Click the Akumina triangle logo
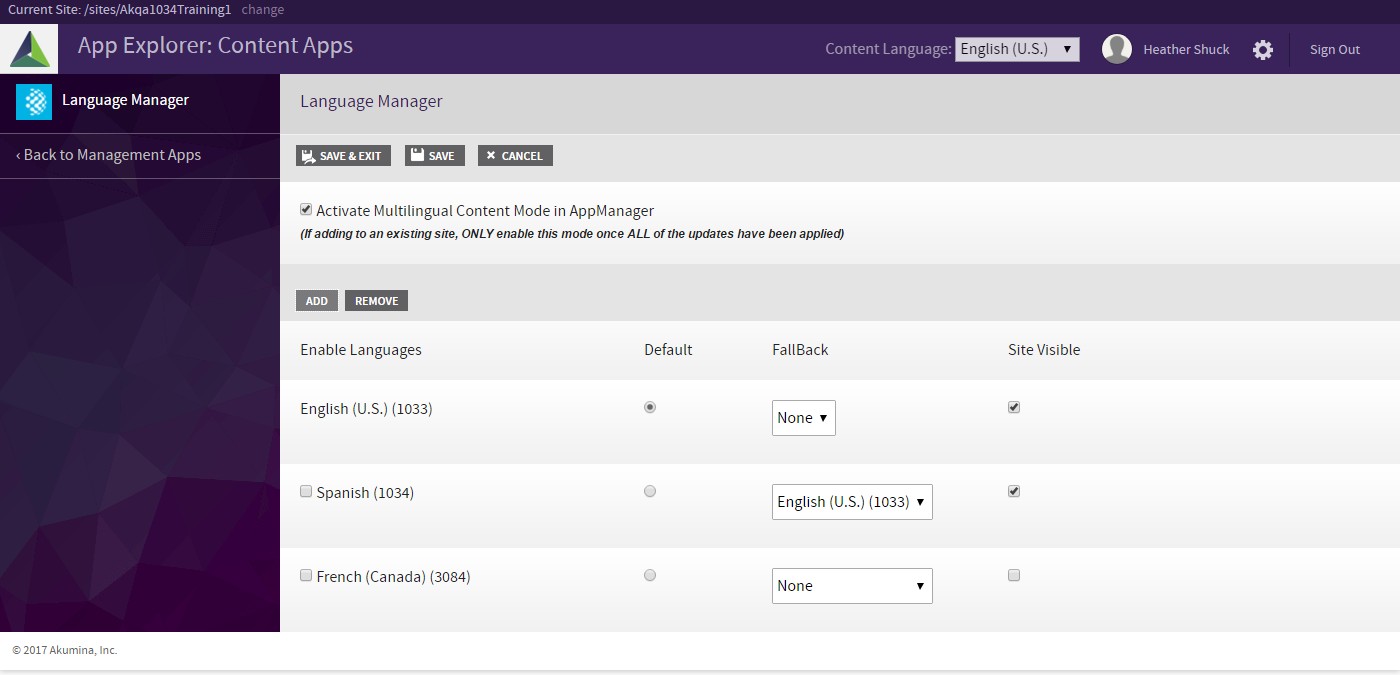 [29, 45]
